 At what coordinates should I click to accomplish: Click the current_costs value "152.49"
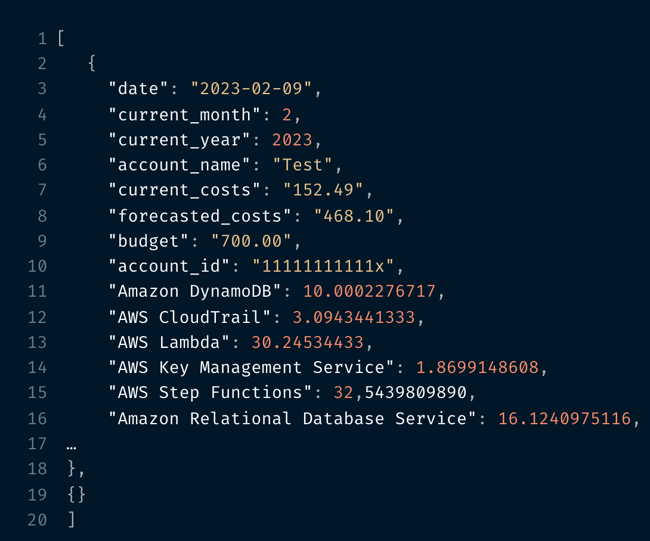tap(323, 190)
